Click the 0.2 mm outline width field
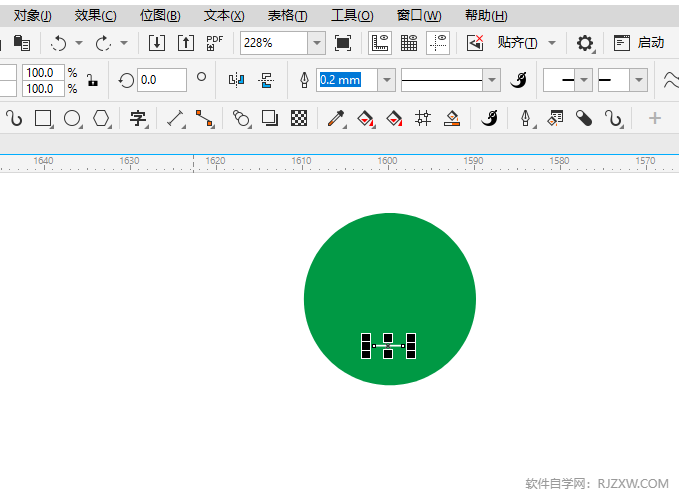The height and width of the screenshot is (501, 679). click(x=347, y=80)
